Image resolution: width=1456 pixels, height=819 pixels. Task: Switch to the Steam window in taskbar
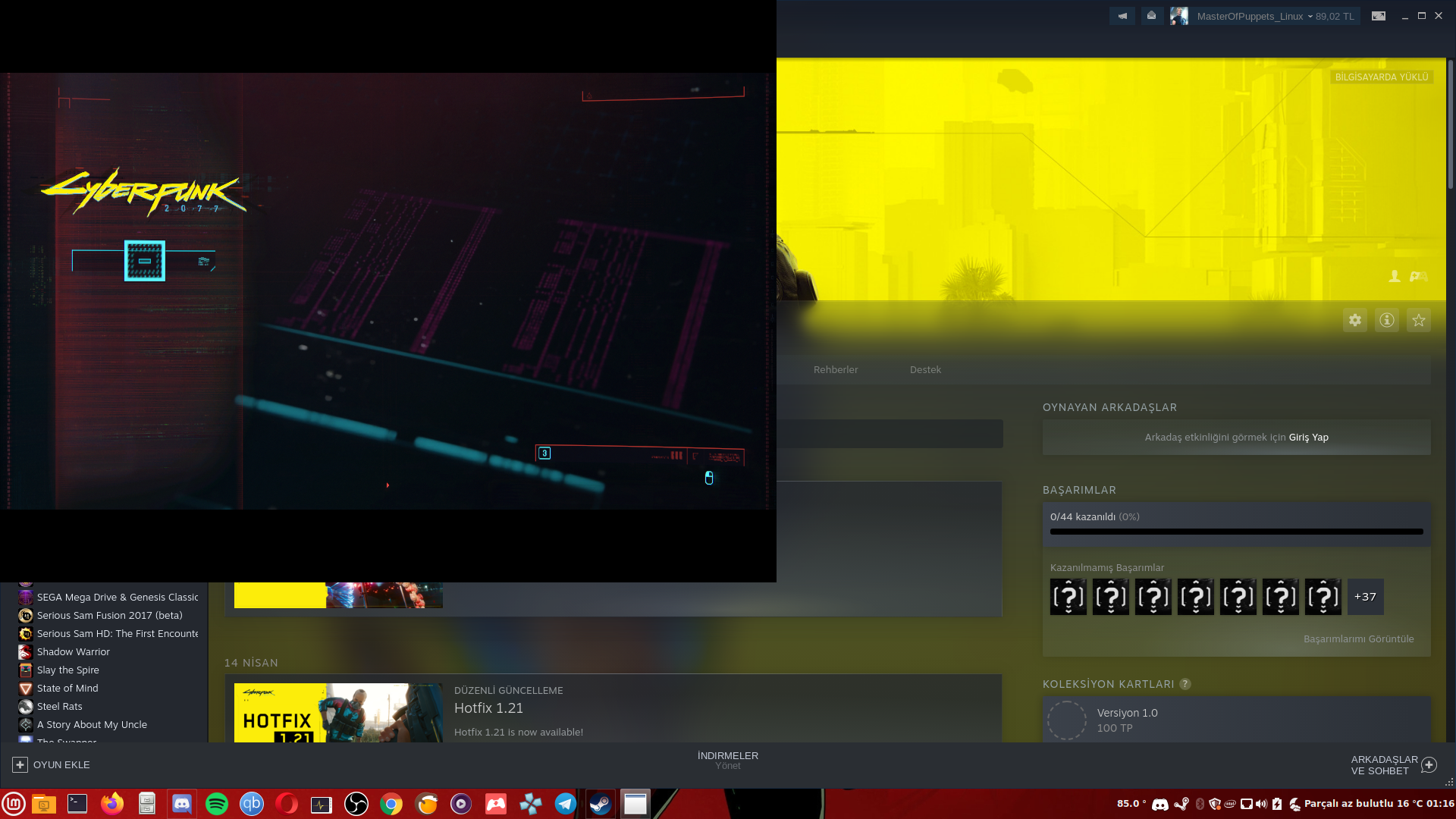(601, 804)
